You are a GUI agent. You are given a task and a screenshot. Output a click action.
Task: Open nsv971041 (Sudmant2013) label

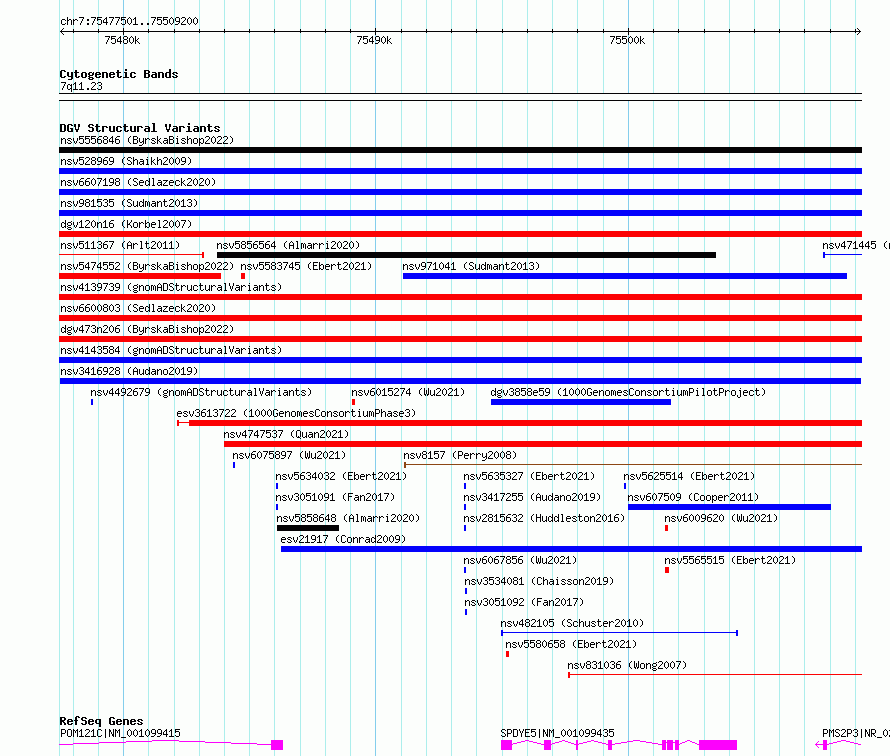click(471, 266)
